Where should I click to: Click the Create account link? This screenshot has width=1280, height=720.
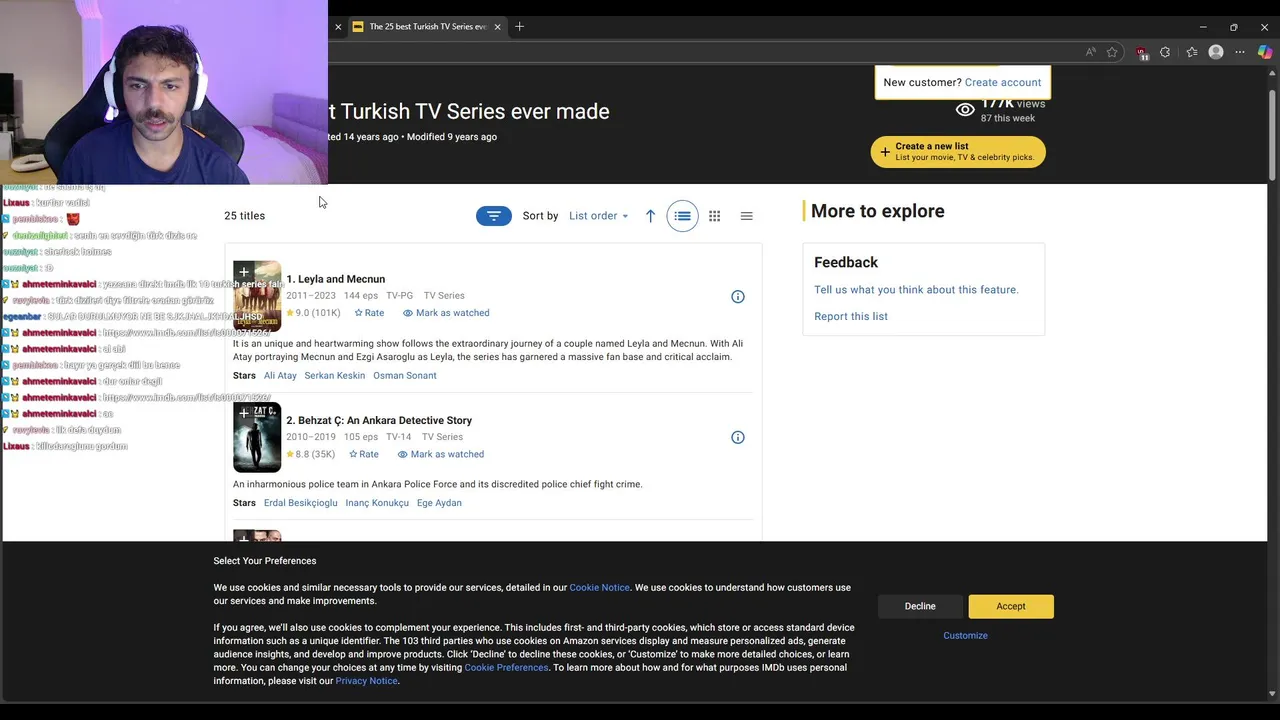click(1003, 82)
